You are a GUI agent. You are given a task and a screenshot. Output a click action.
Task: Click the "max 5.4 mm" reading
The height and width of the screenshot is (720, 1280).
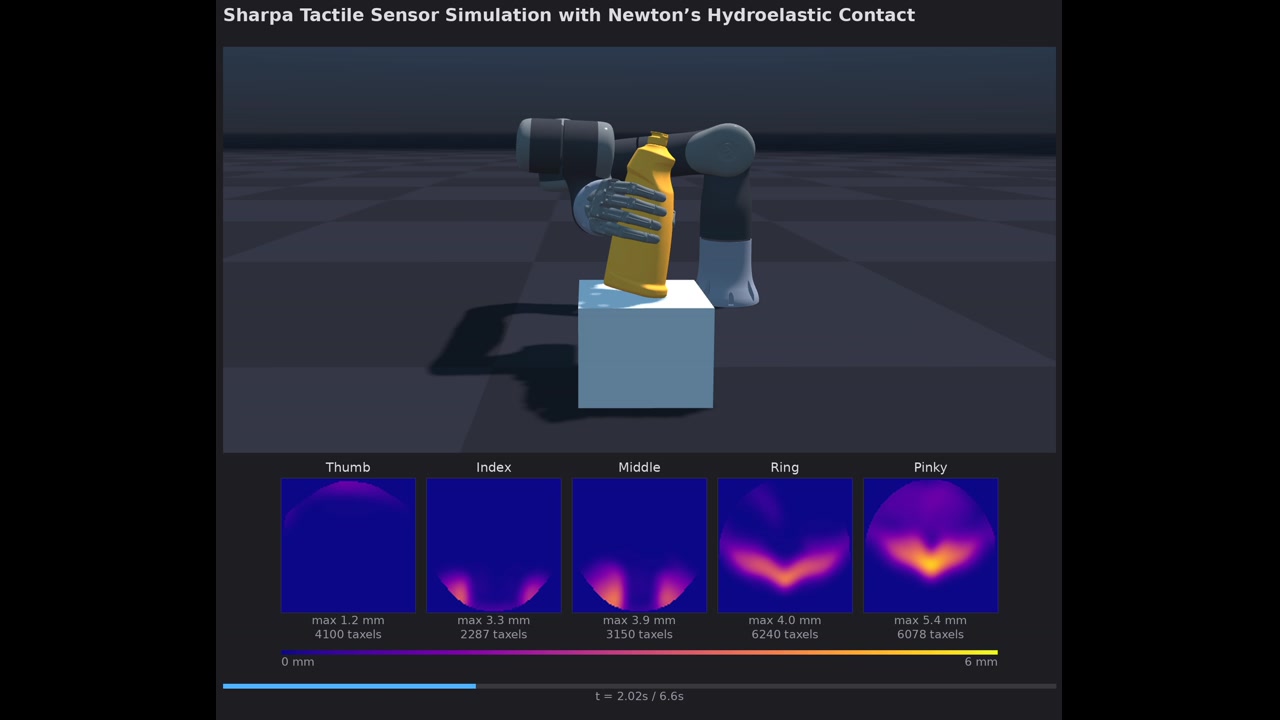(930, 620)
